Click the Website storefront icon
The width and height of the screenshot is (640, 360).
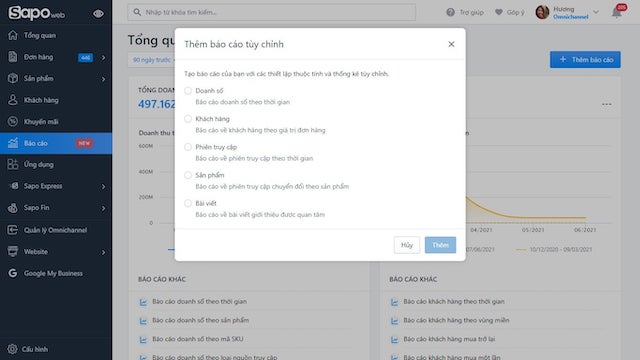pos(13,251)
